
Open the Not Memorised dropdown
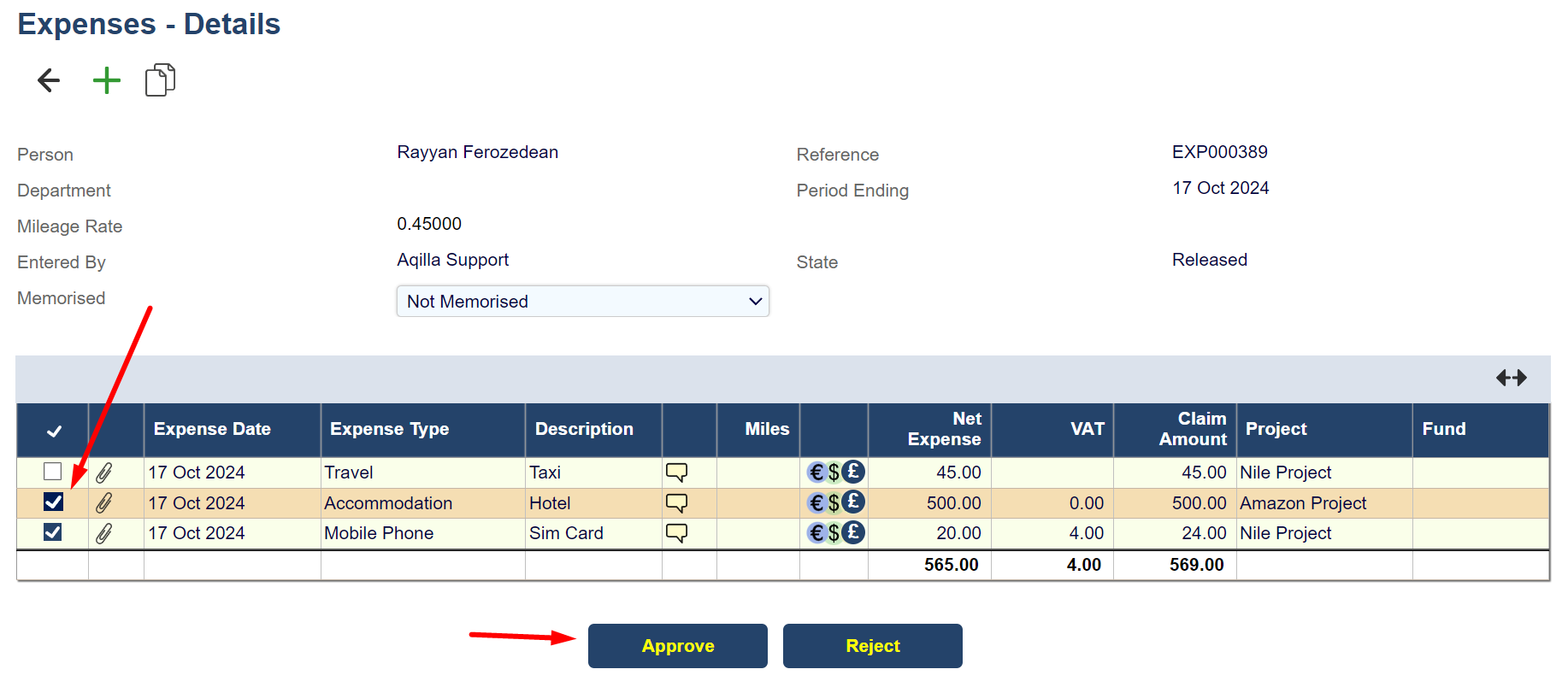pos(582,302)
